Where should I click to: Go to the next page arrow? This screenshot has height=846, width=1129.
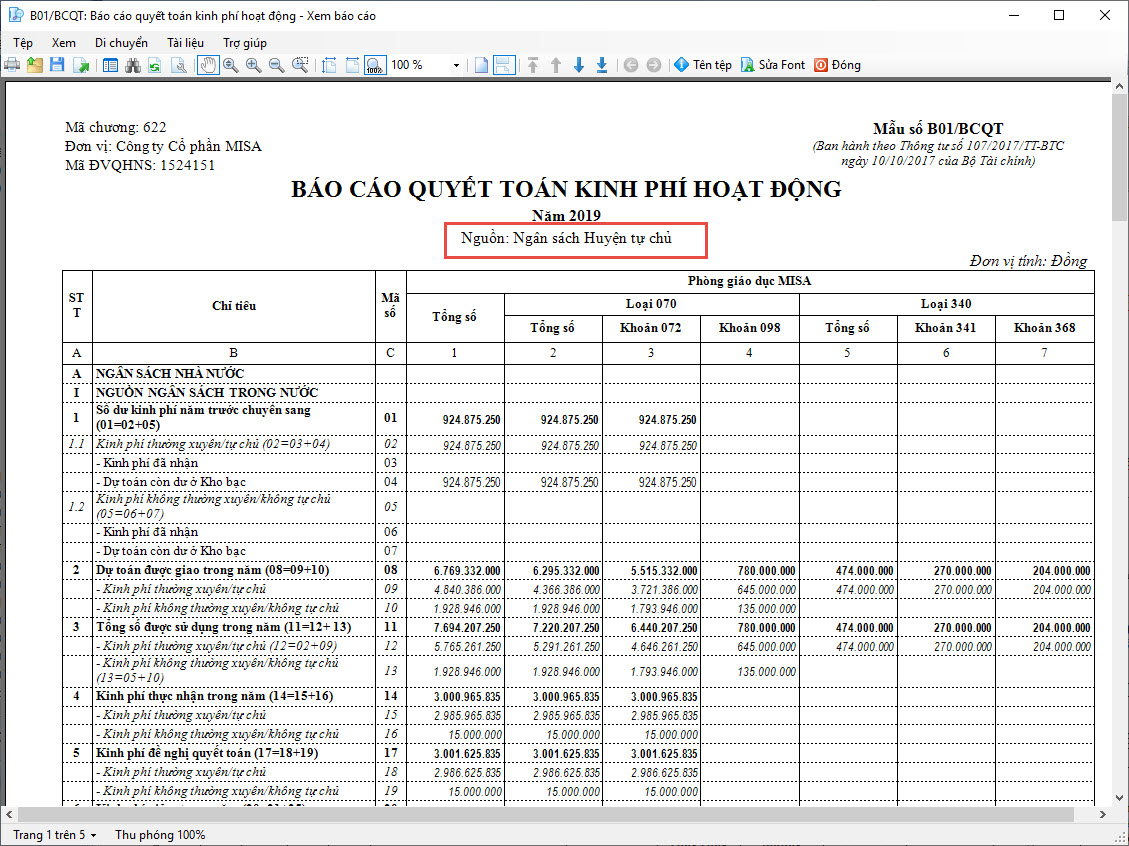click(578, 65)
